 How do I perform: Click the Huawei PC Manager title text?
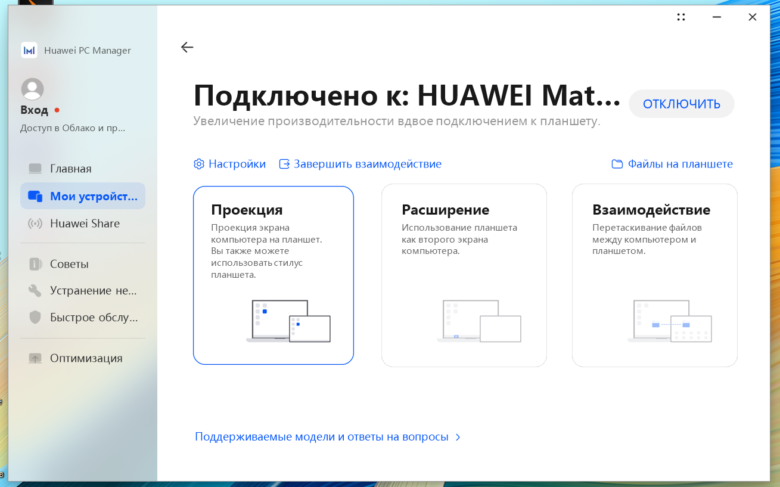click(88, 50)
